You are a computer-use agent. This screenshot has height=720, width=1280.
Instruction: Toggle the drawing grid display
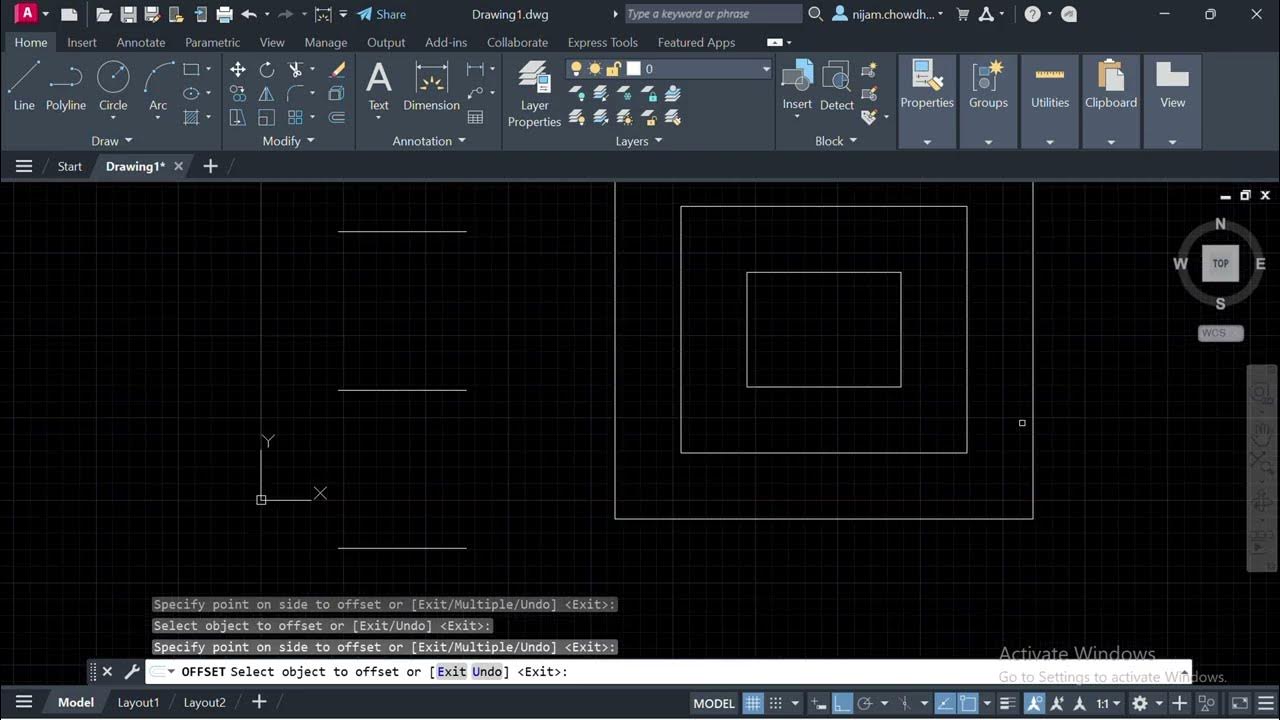(x=753, y=703)
